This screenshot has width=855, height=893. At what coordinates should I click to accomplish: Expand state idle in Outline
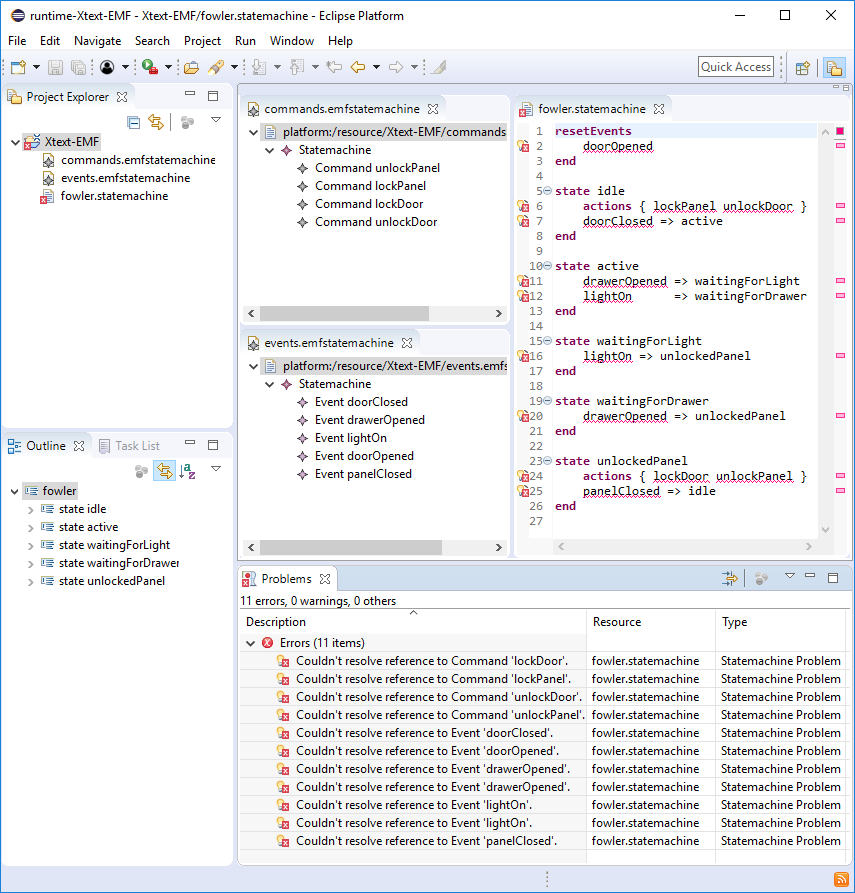pos(31,510)
